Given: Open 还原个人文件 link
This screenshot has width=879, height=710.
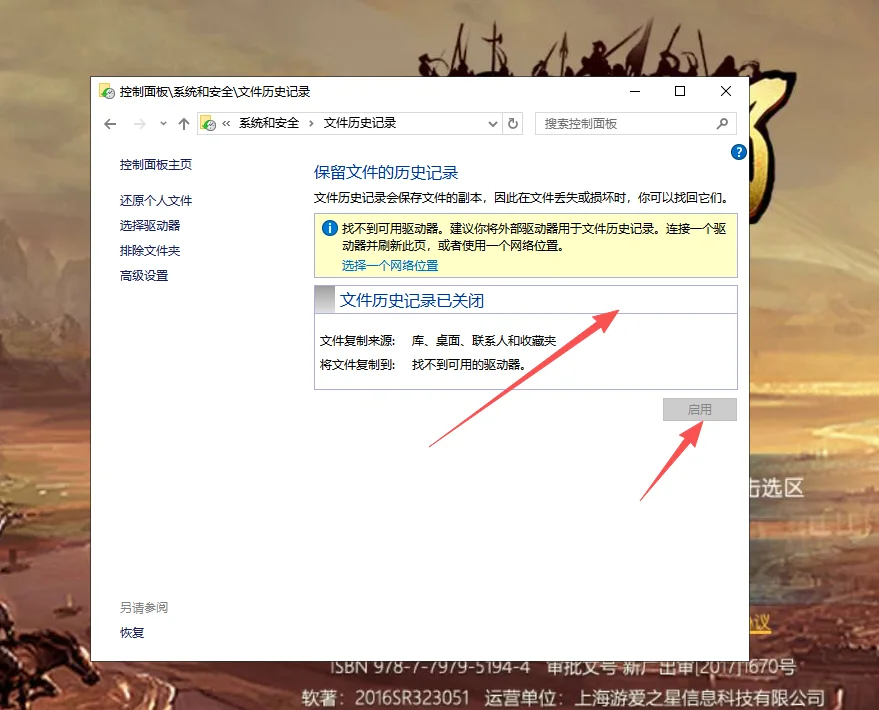Looking at the screenshot, I should [x=156, y=201].
